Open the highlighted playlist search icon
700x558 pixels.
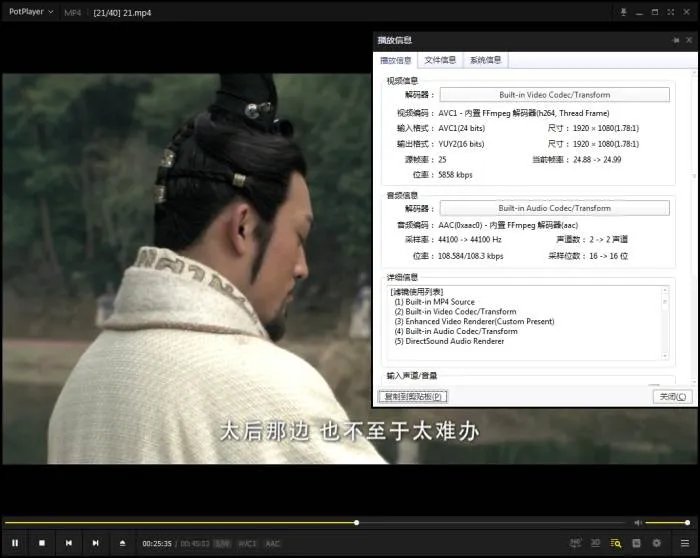(x=616, y=543)
